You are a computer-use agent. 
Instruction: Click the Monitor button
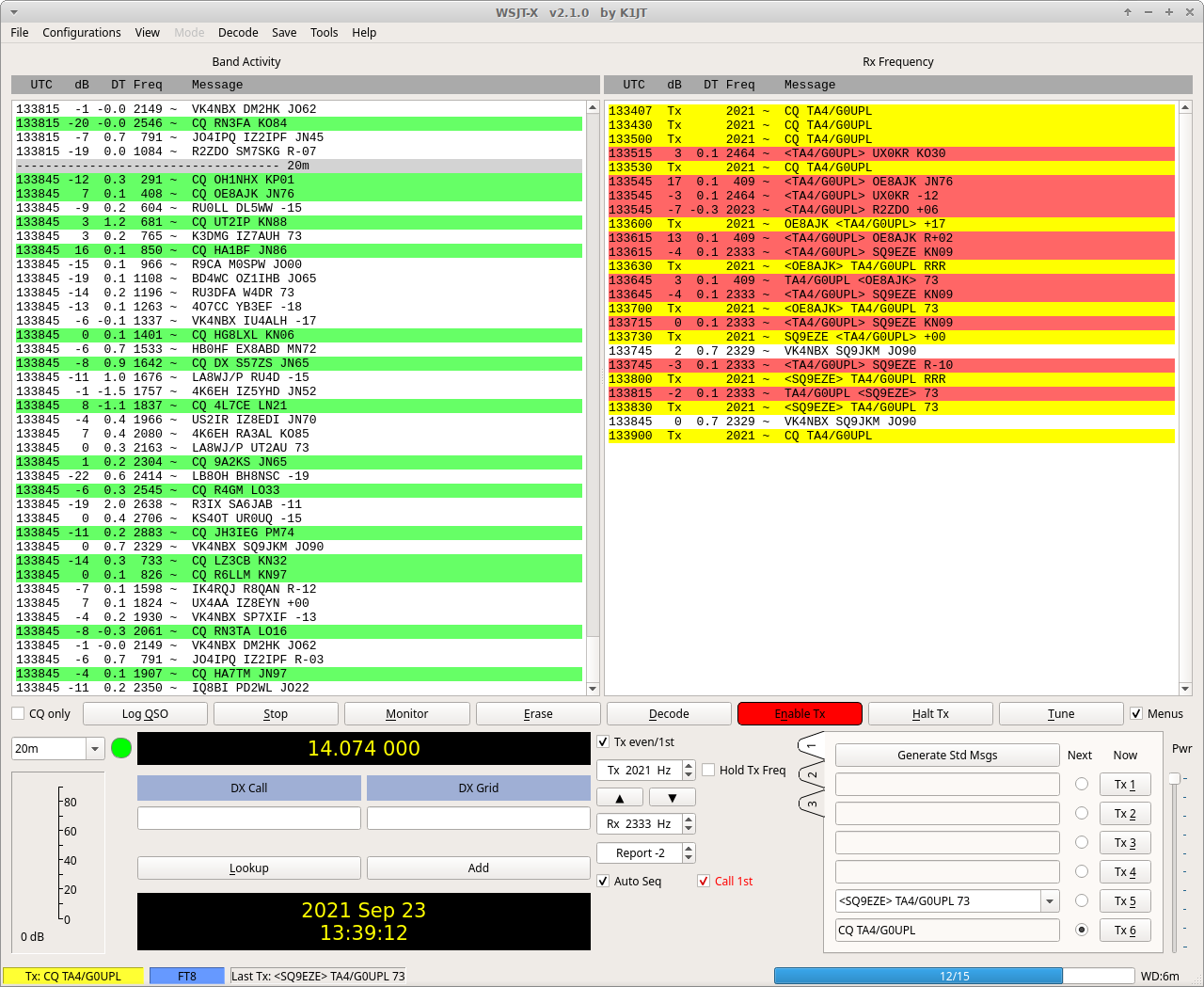pos(406,713)
